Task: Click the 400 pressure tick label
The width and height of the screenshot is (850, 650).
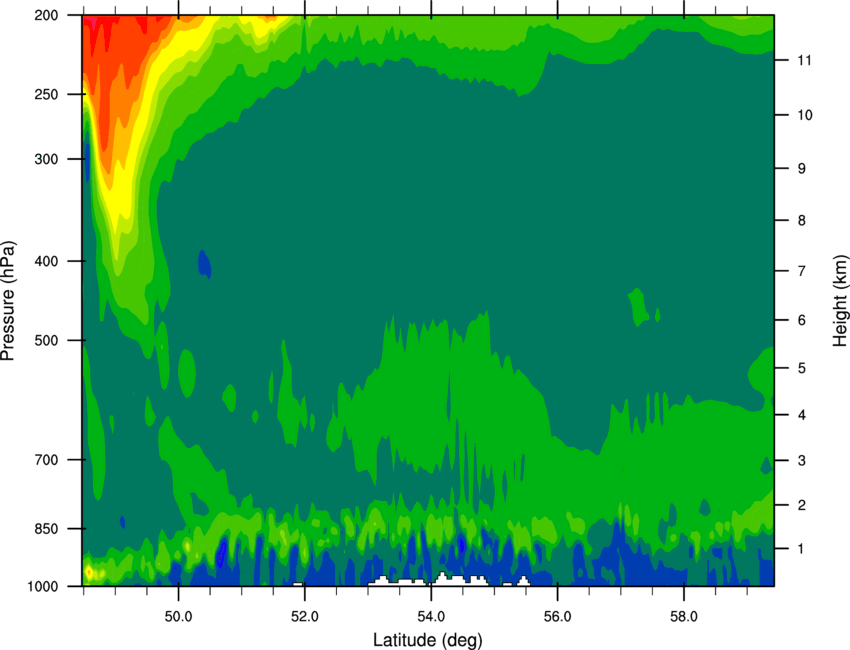Action: [x=46, y=261]
